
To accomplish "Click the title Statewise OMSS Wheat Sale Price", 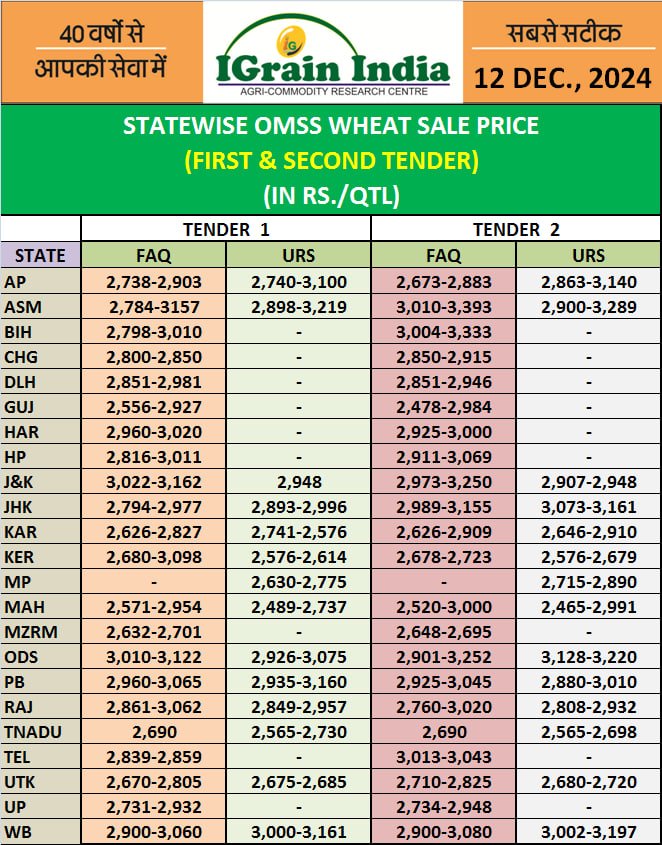I will point(330,126).
